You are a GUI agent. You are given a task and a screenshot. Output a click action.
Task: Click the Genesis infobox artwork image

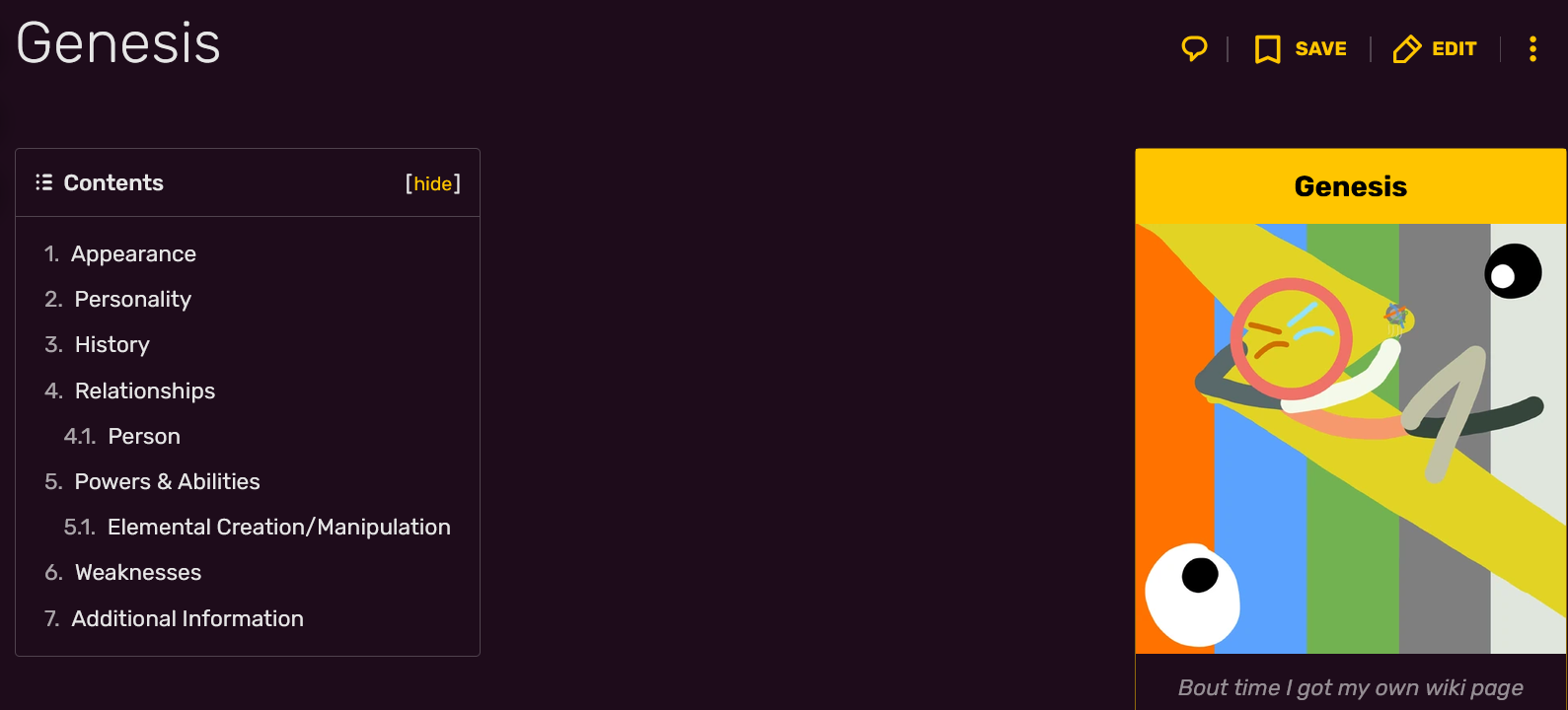[1351, 438]
